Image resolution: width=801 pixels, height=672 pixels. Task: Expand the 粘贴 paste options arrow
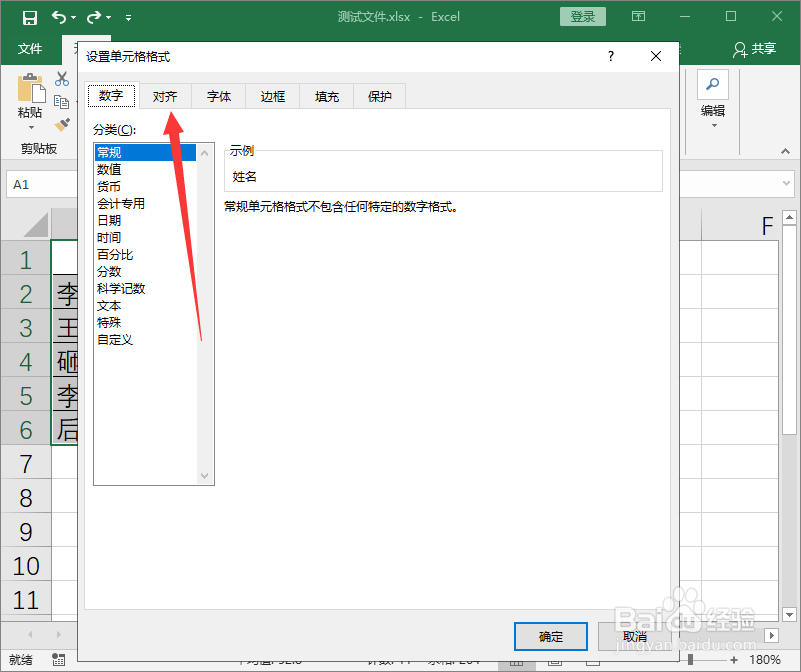(x=31, y=127)
